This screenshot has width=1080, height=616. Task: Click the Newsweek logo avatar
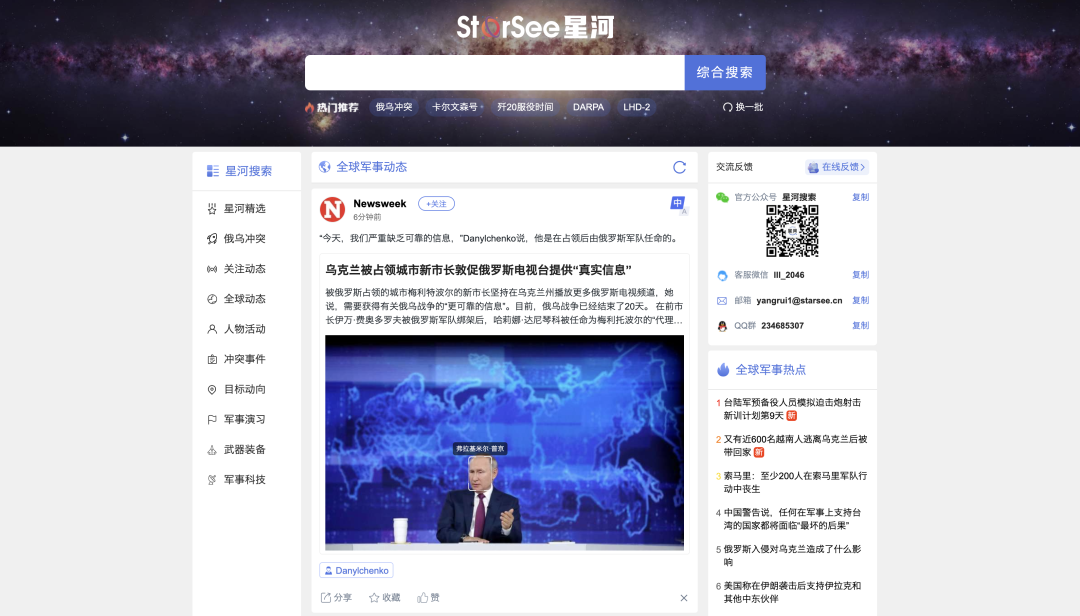[x=332, y=209]
